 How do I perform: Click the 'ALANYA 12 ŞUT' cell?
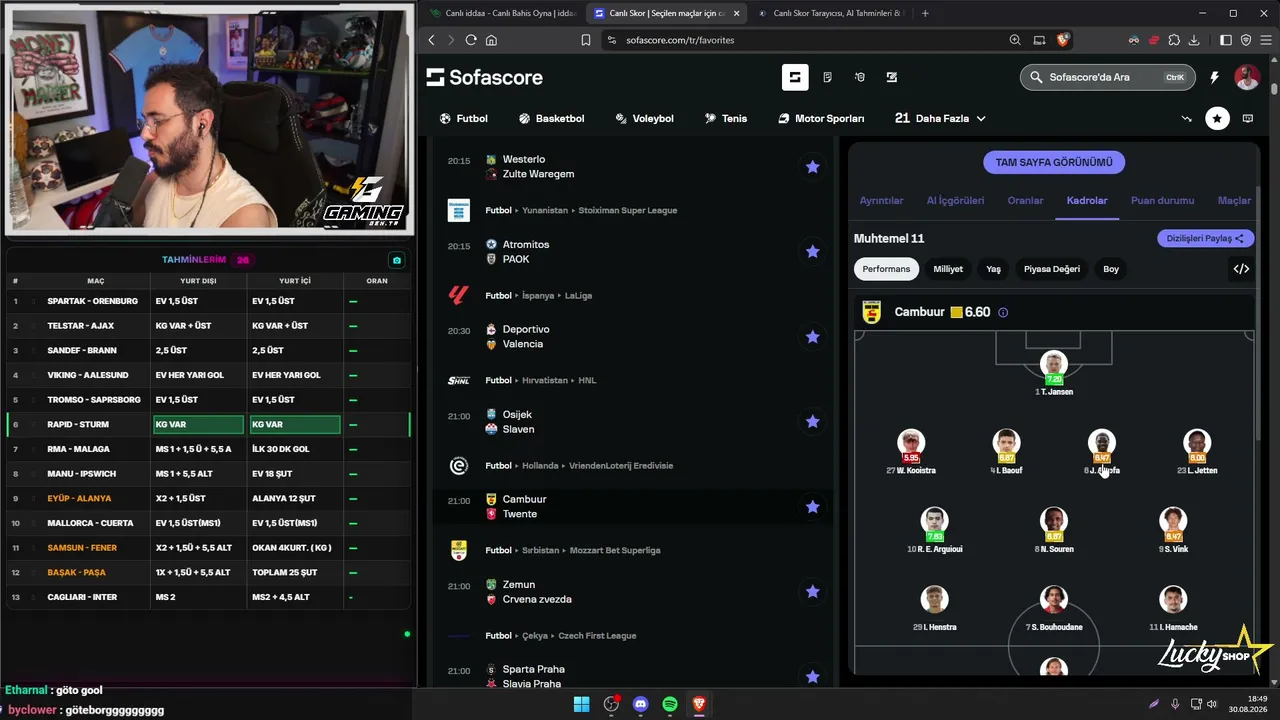click(x=295, y=498)
